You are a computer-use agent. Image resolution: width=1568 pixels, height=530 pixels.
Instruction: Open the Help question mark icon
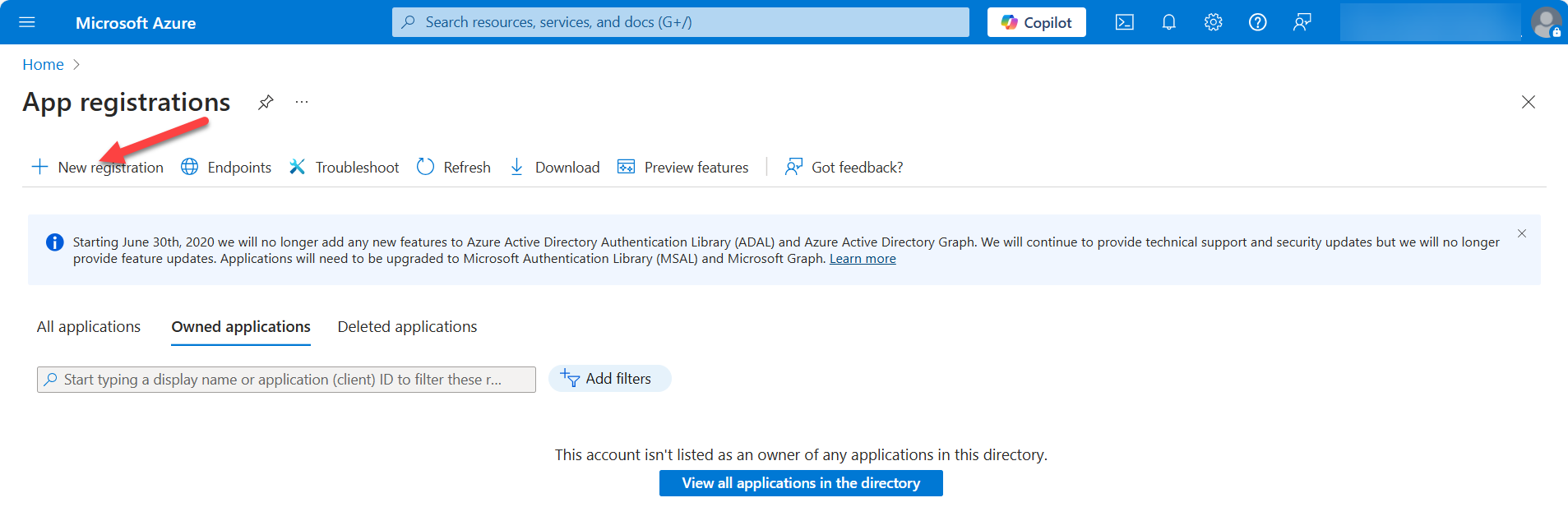point(1257,22)
